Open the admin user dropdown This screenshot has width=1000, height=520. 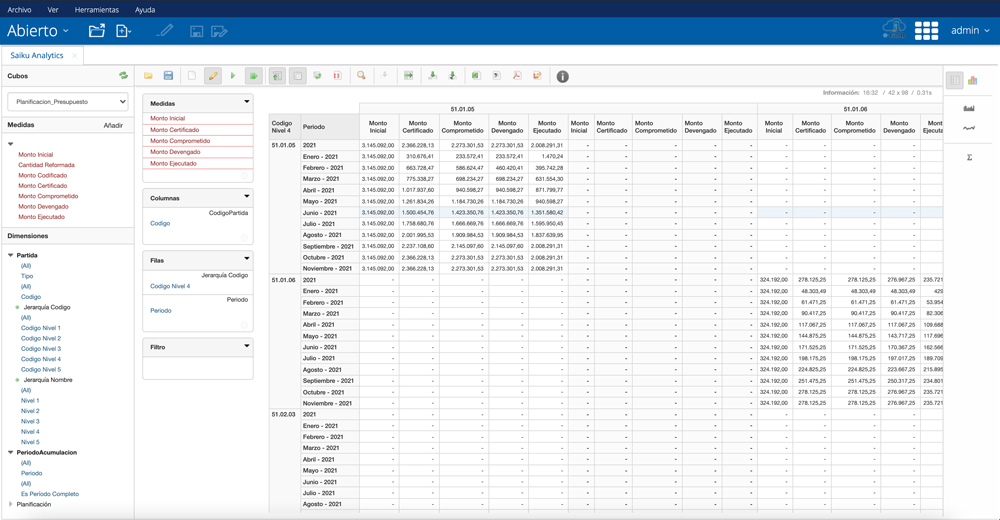tap(970, 31)
